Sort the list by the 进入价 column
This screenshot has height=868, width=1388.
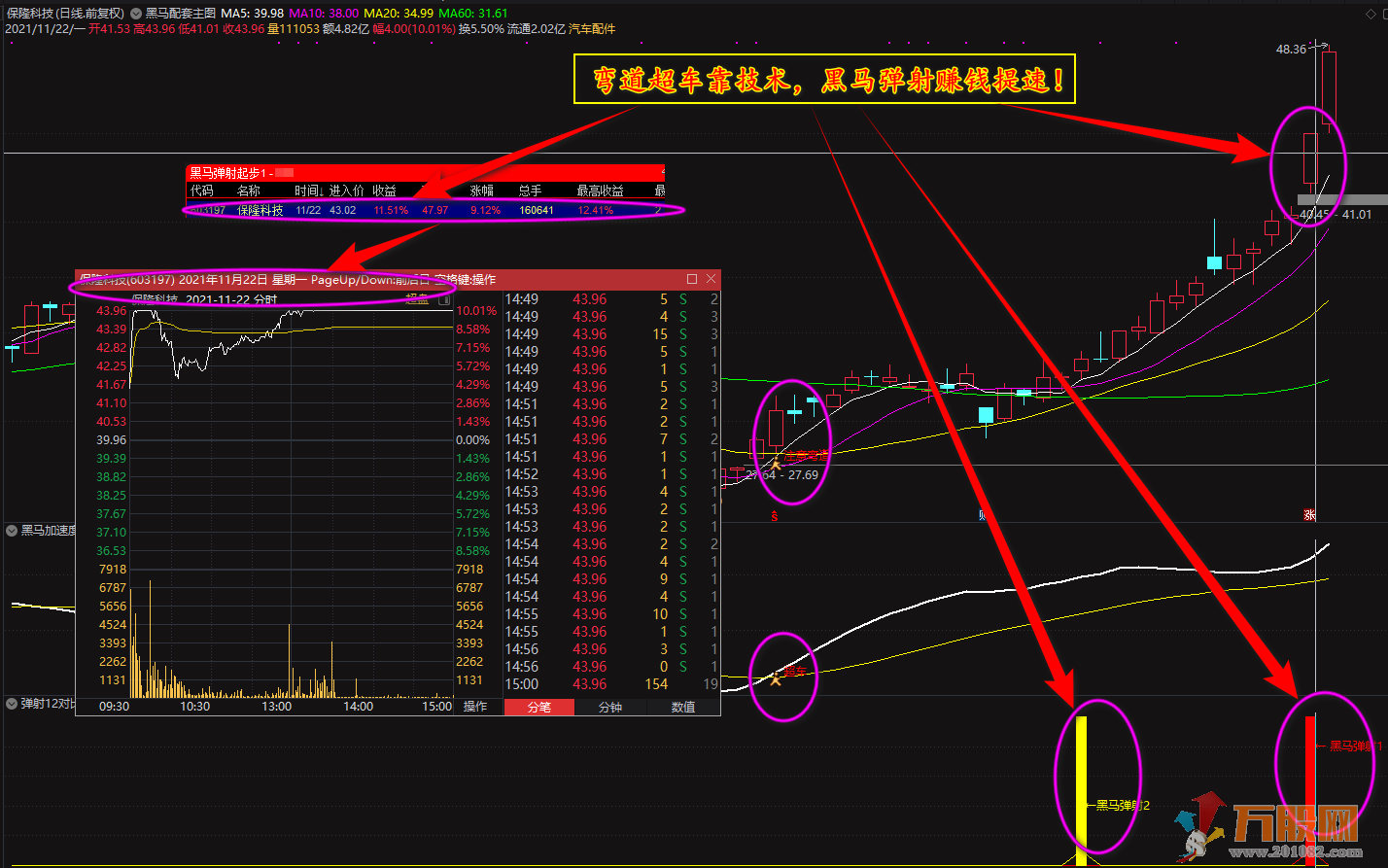pos(347,191)
